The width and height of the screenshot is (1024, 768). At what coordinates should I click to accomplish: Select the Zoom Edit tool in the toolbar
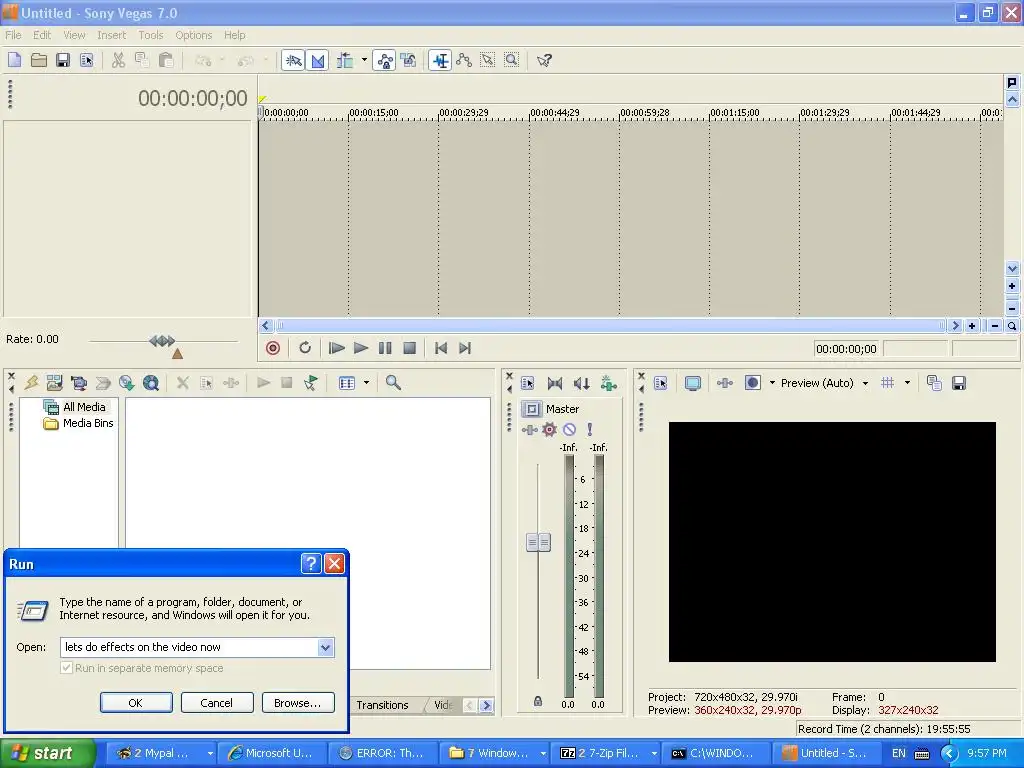click(512, 61)
